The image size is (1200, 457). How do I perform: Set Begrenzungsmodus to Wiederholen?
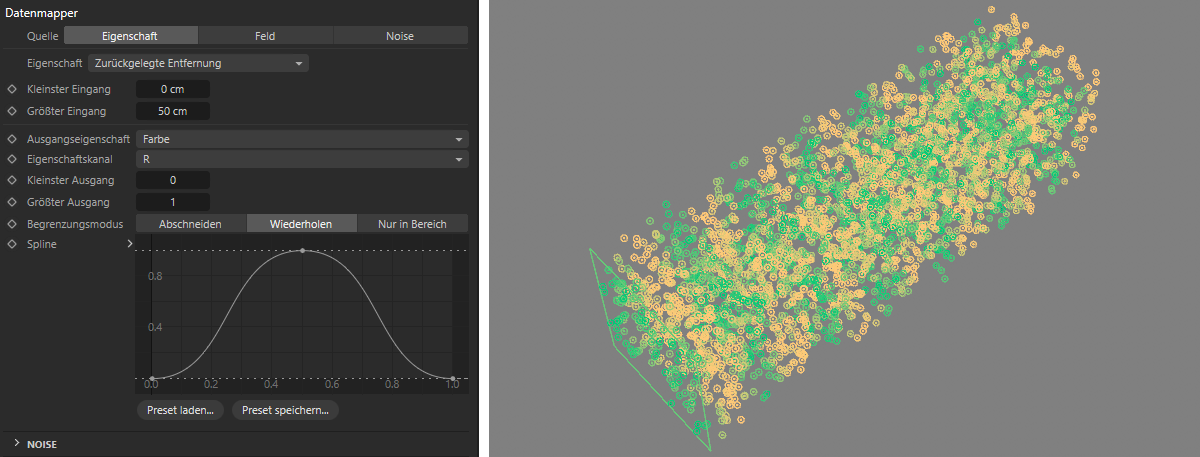[301, 224]
